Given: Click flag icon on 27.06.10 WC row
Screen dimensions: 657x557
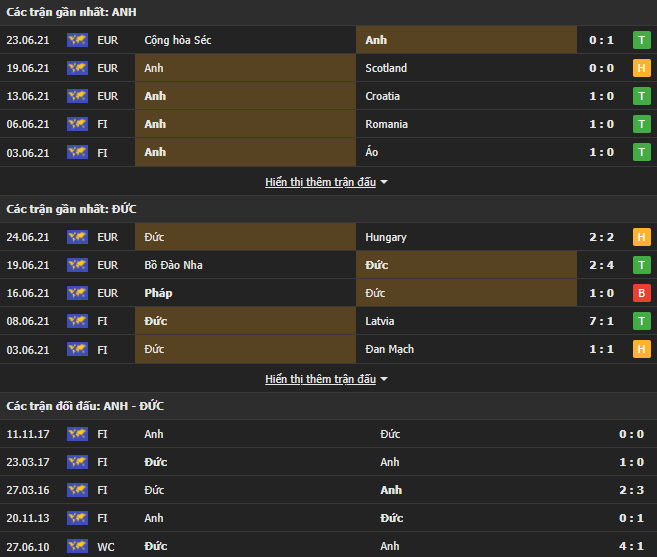Looking at the screenshot, I should click(77, 546).
